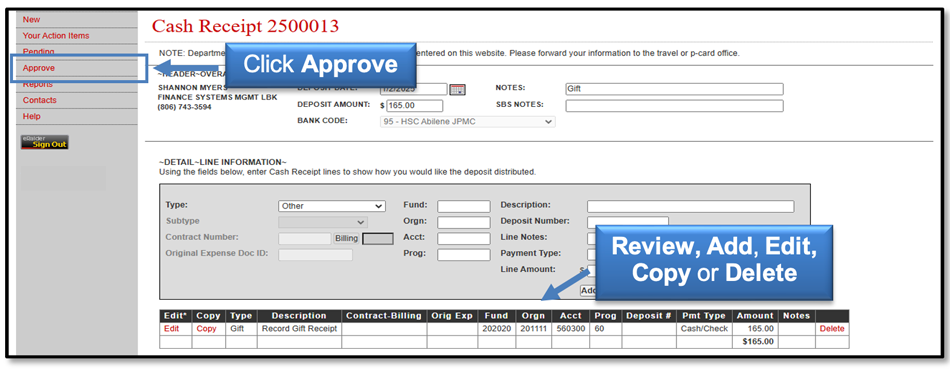Click the 165.00 amount cell on the Gift row
Screen dimensions: 950x369
(x=755, y=328)
